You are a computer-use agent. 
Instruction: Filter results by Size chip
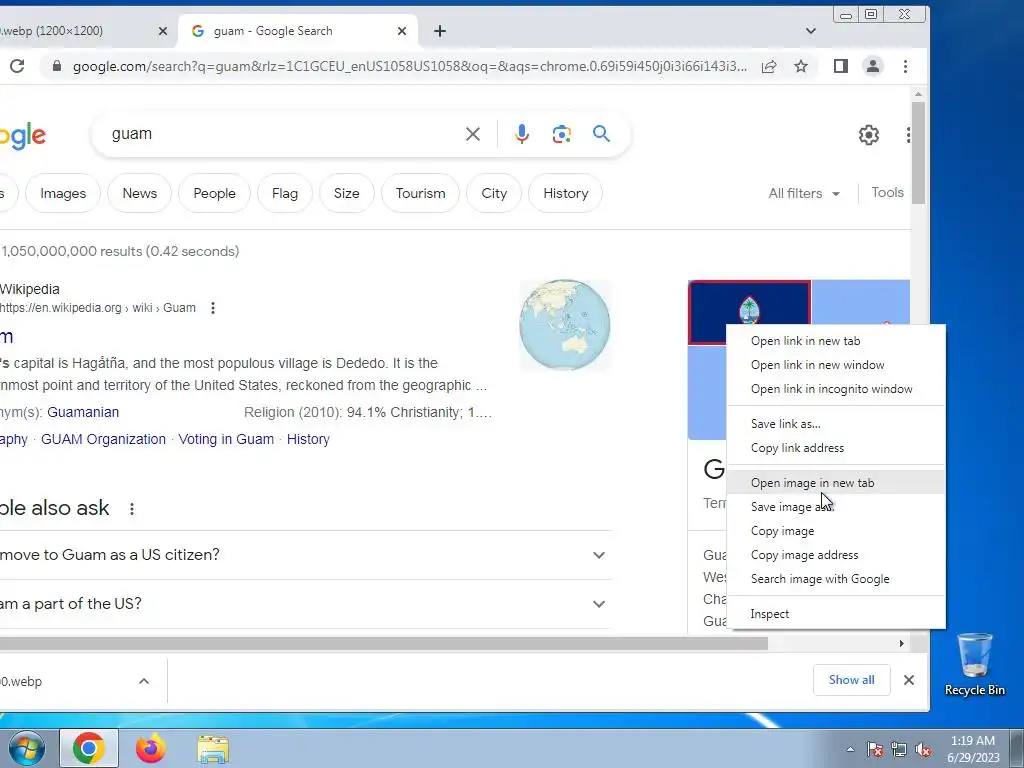(x=347, y=193)
